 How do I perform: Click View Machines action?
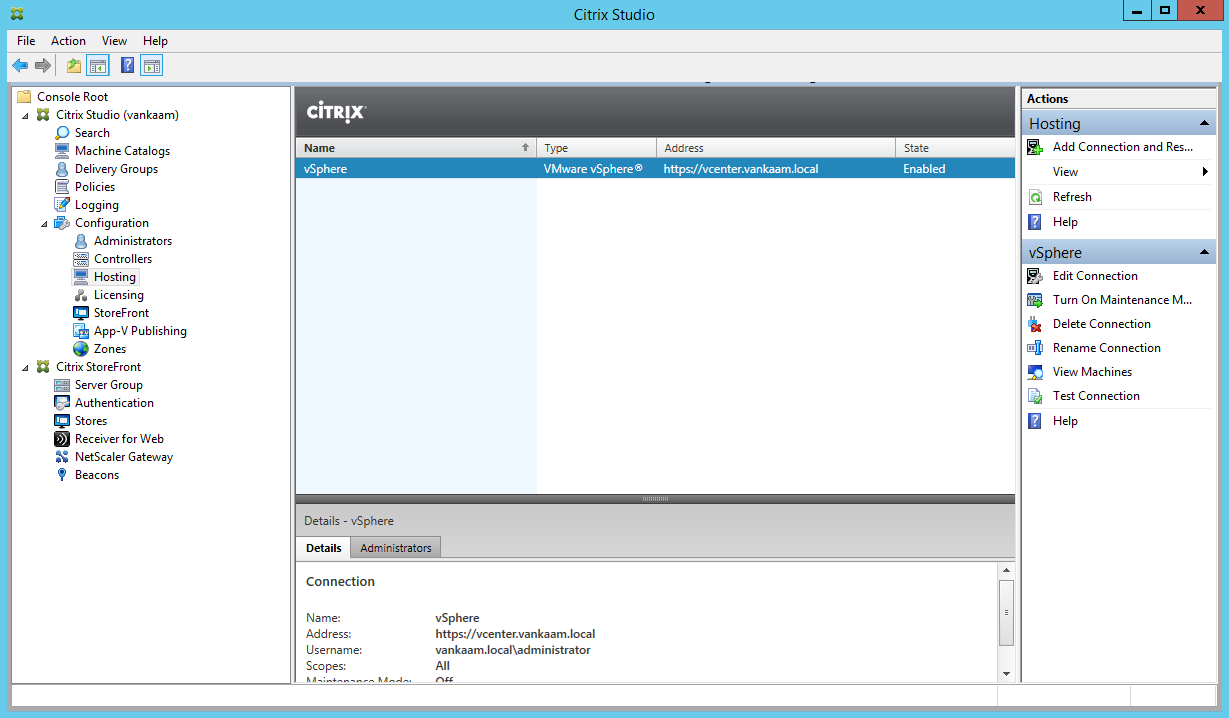1092,372
